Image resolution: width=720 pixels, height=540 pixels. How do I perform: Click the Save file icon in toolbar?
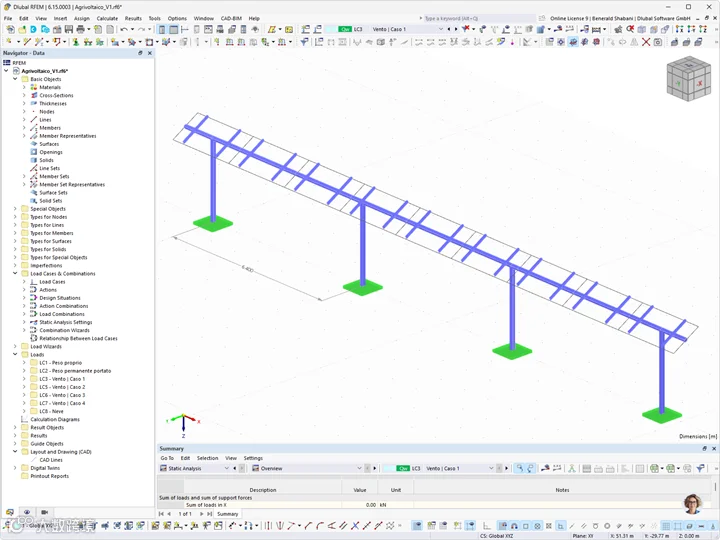69,29
